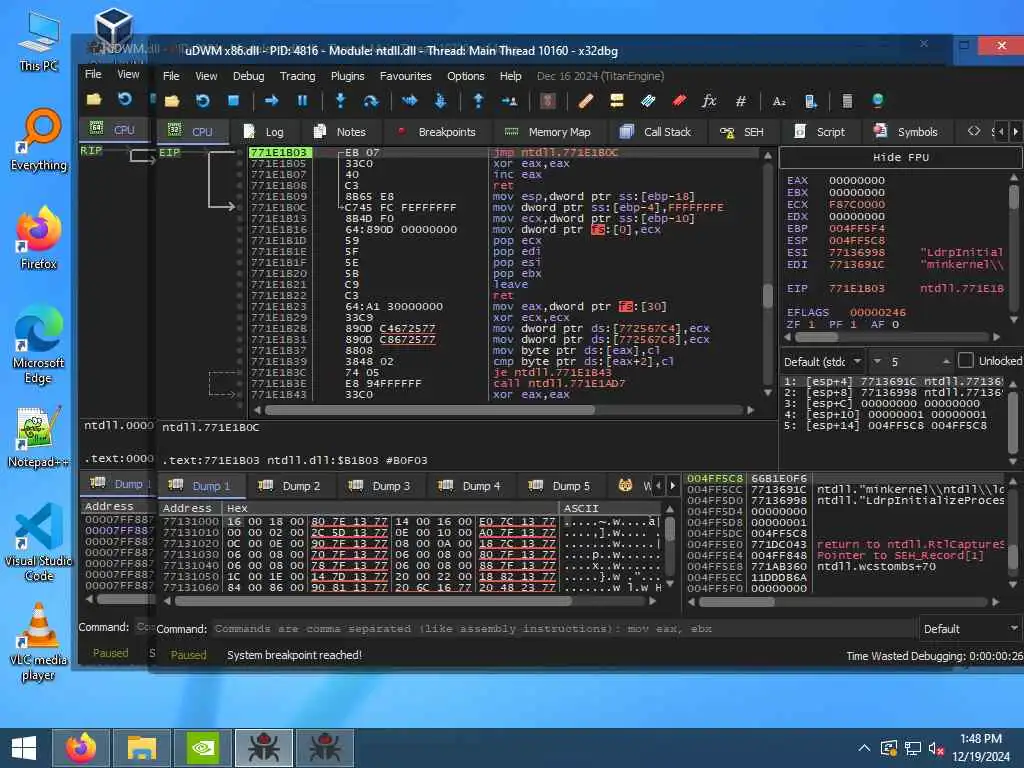This screenshot has height=768, width=1024.
Task: Click the Step over icon
Action: coord(371,101)
